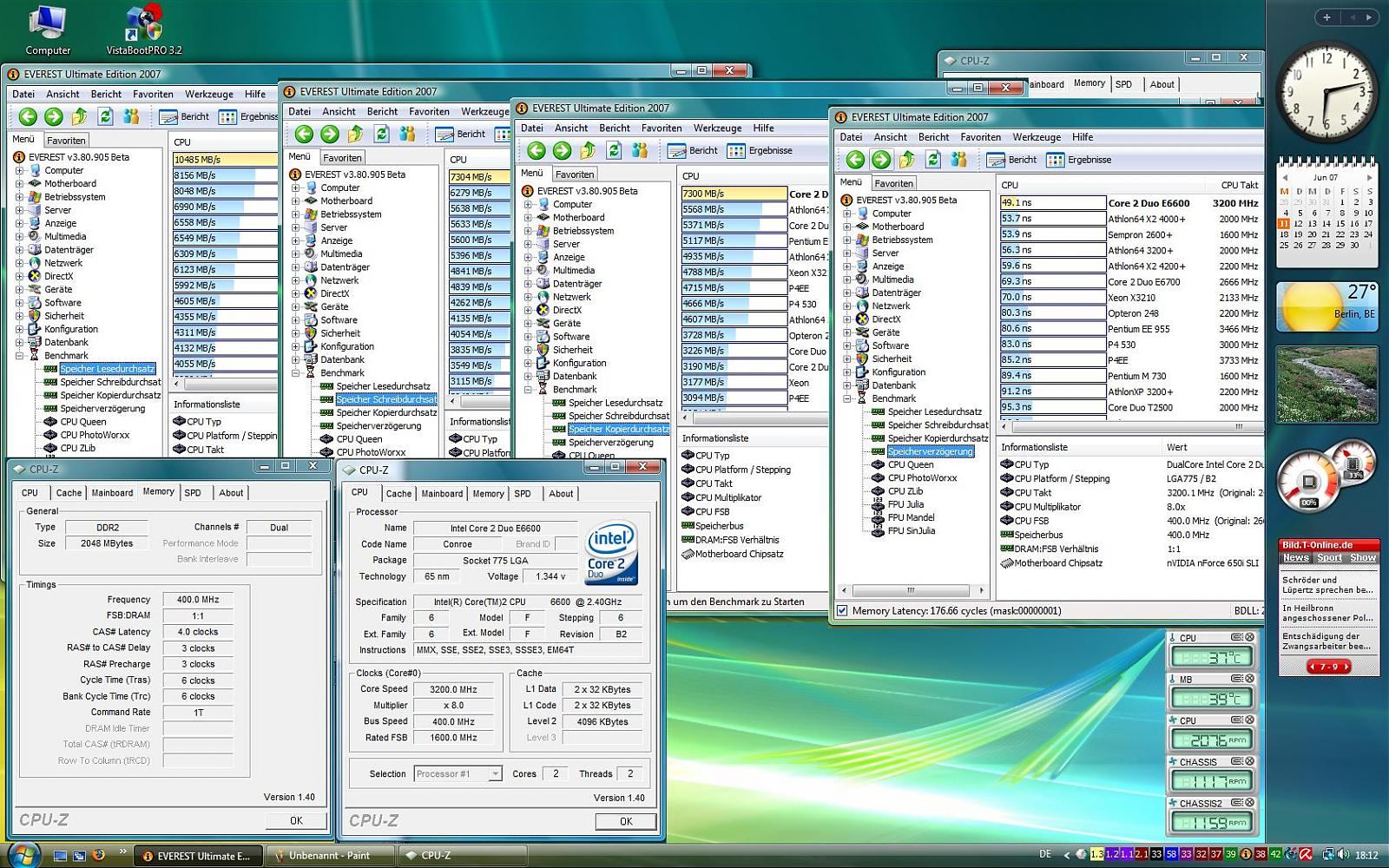The width and height of the screenshot is (1389, 868).
Task: Click the Unbenannt - Paint taskbar button
Action: 331,856
